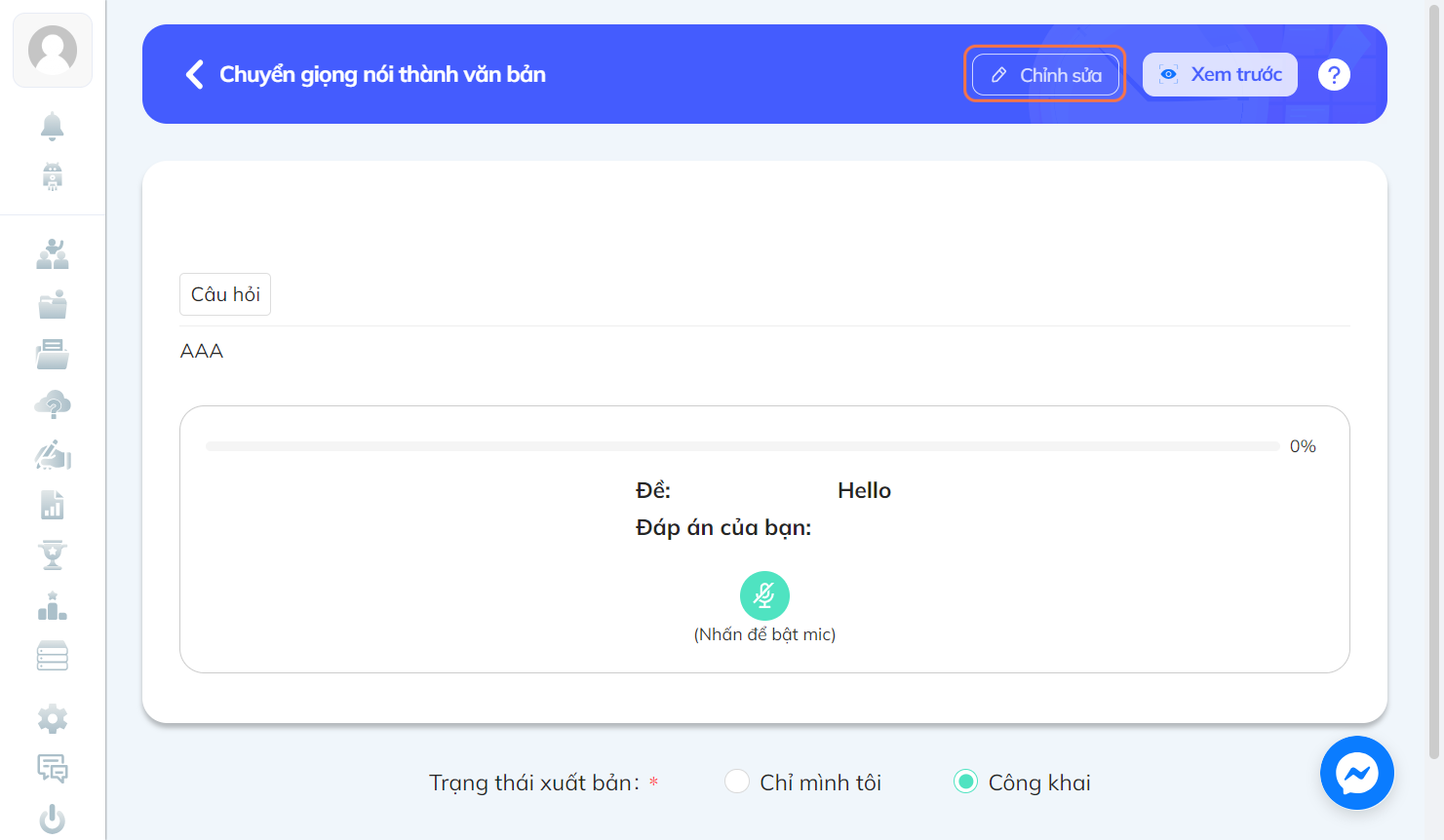The width and height of the screenshot is (1444, 840).
Task: Go back using the left chevron
Action: (x=194, y=74)
